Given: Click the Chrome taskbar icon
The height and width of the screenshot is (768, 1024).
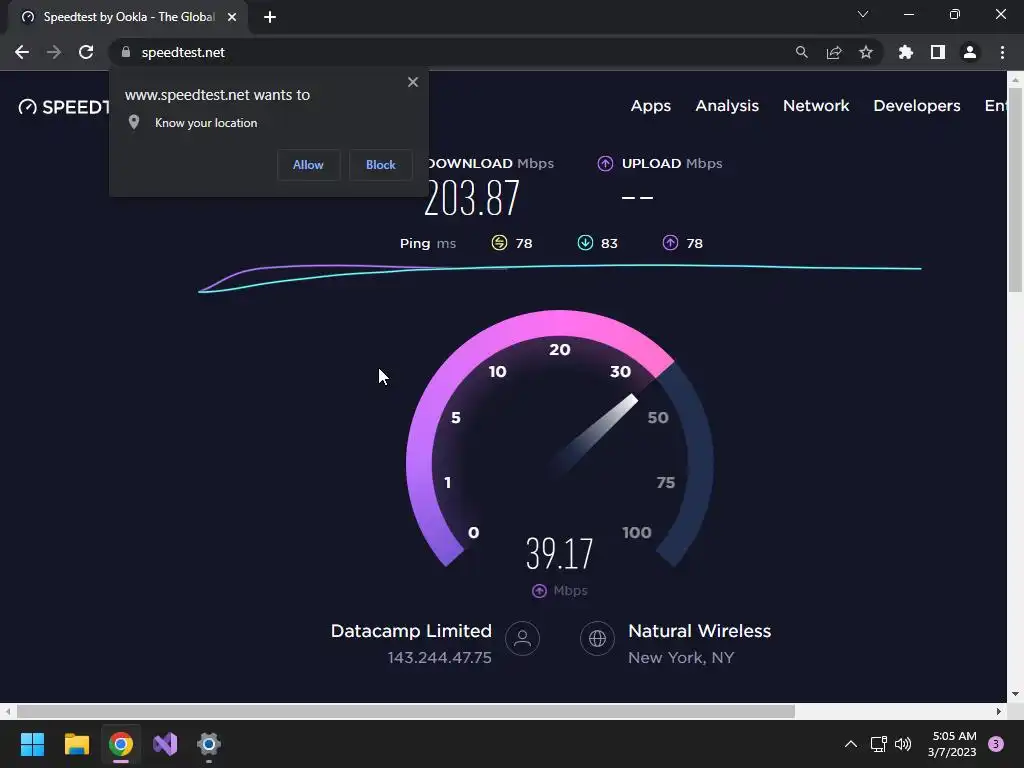Looking at the screenshot, I should [121, 744].
